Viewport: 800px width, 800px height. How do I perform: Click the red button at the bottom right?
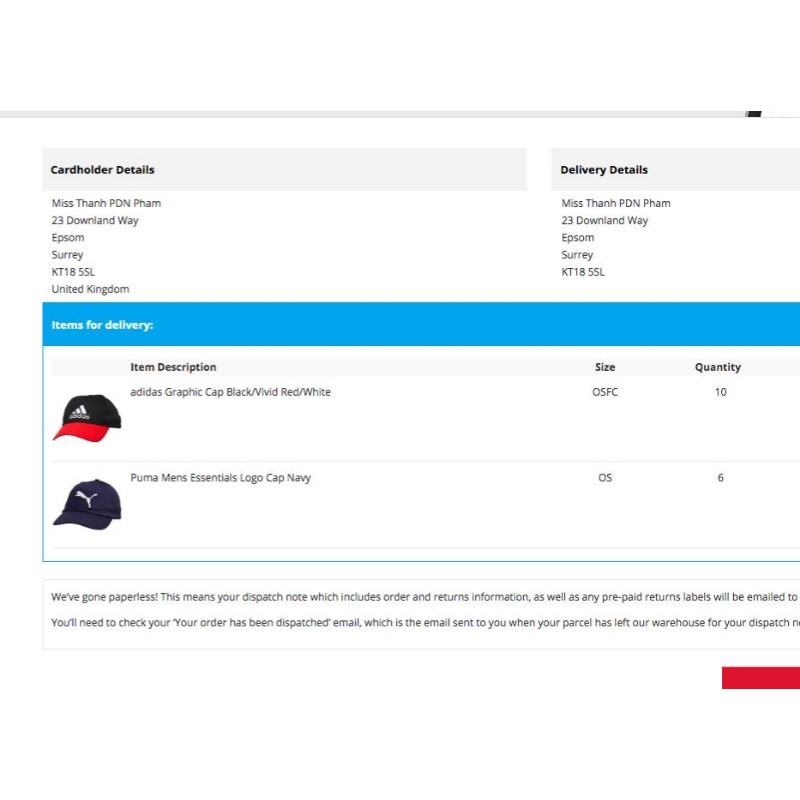[761, 678]
